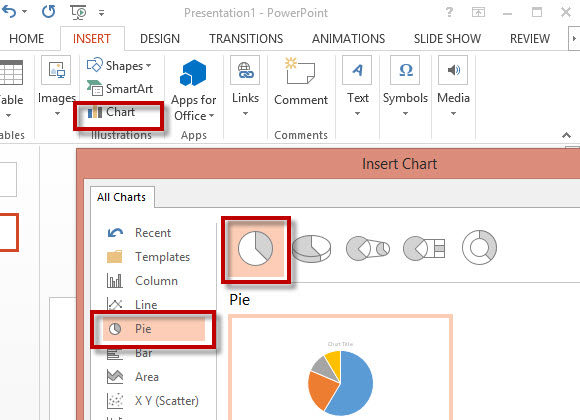The height and width of the screenshot is (420, 580).
Task: Go to the TRANSITIONS tab
Action: (246, 38)
